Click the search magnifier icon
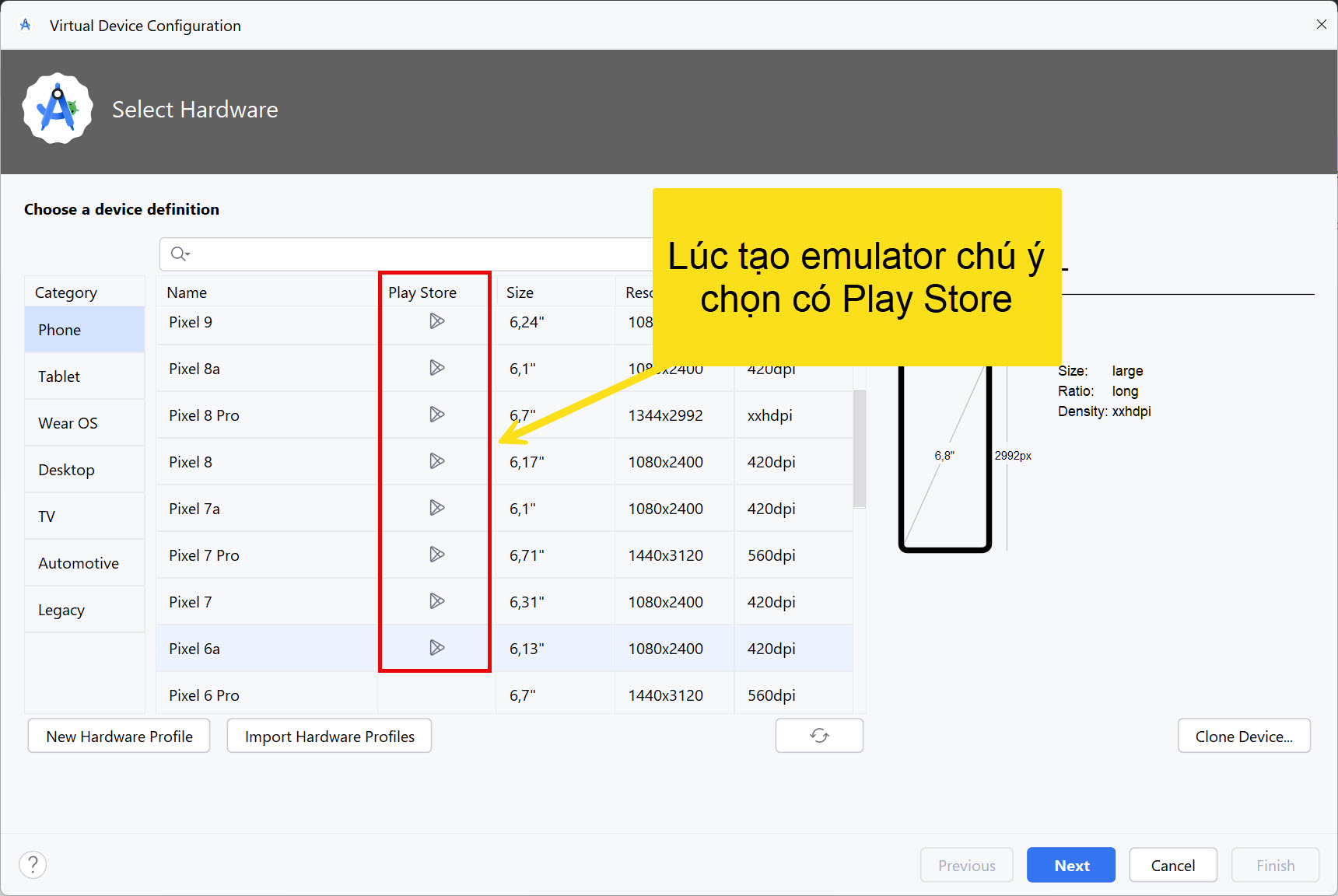The image size is (1338, 896). (x=180, y=254)
